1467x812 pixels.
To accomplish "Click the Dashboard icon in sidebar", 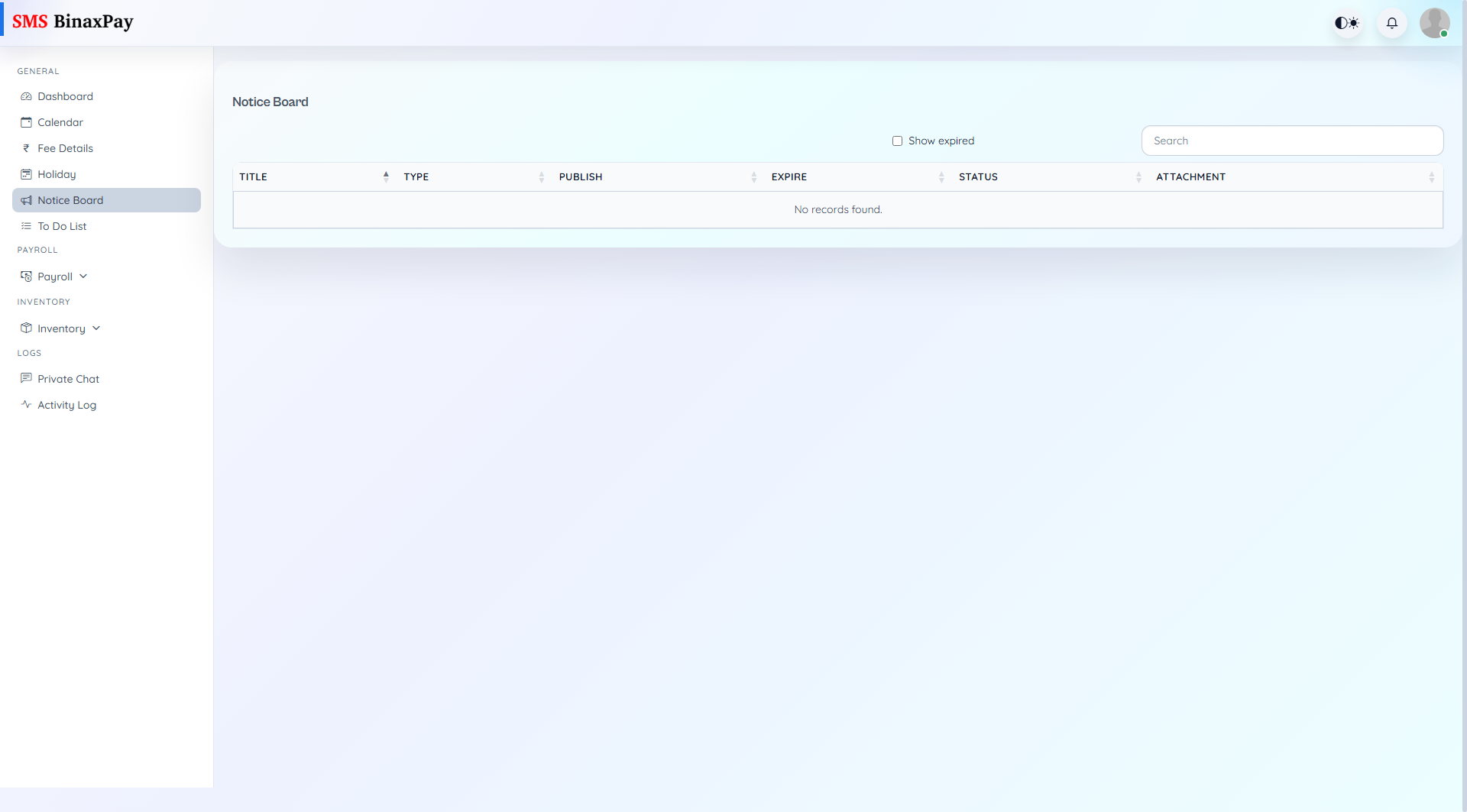I will click(26, 96).
